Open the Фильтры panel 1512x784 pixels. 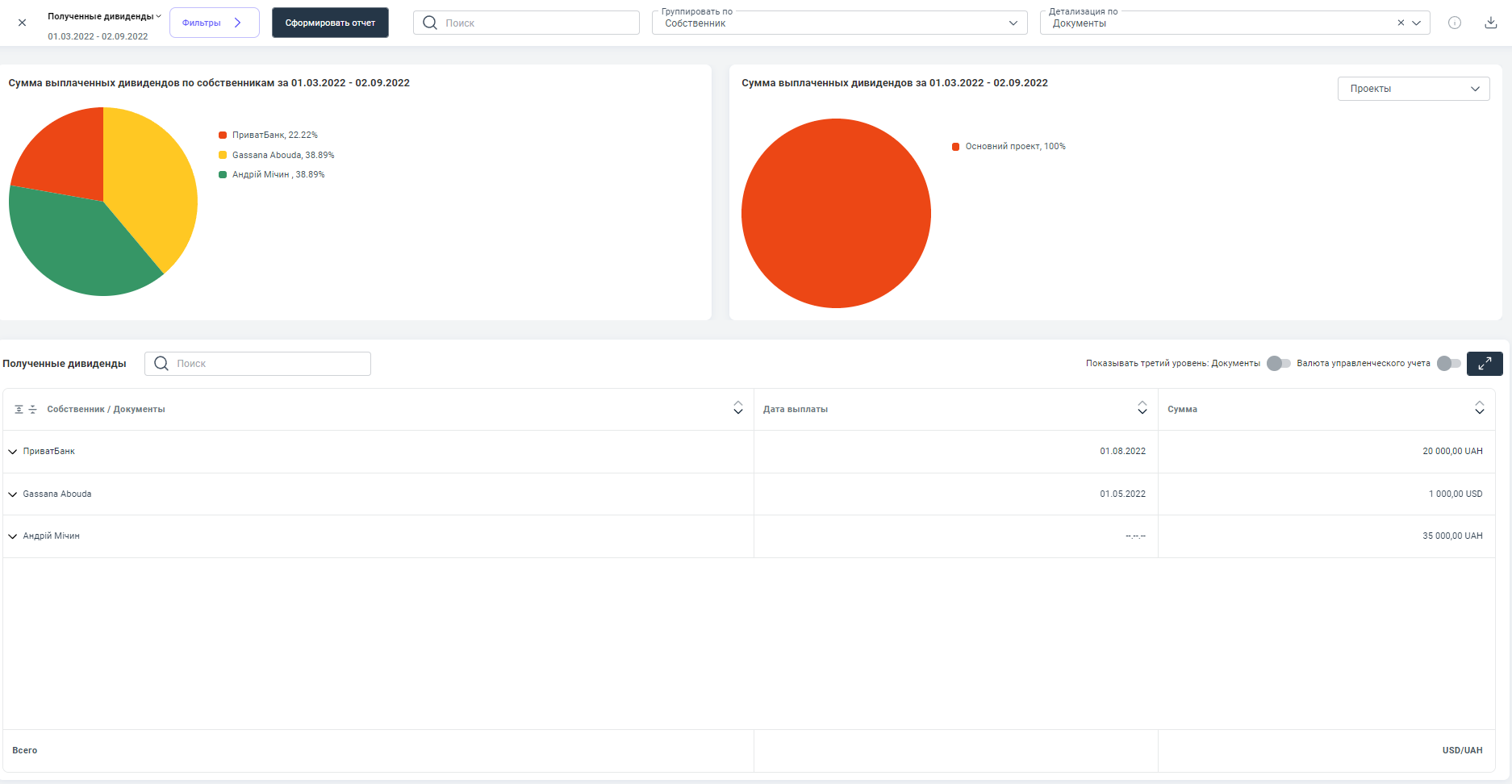point(214,23)
